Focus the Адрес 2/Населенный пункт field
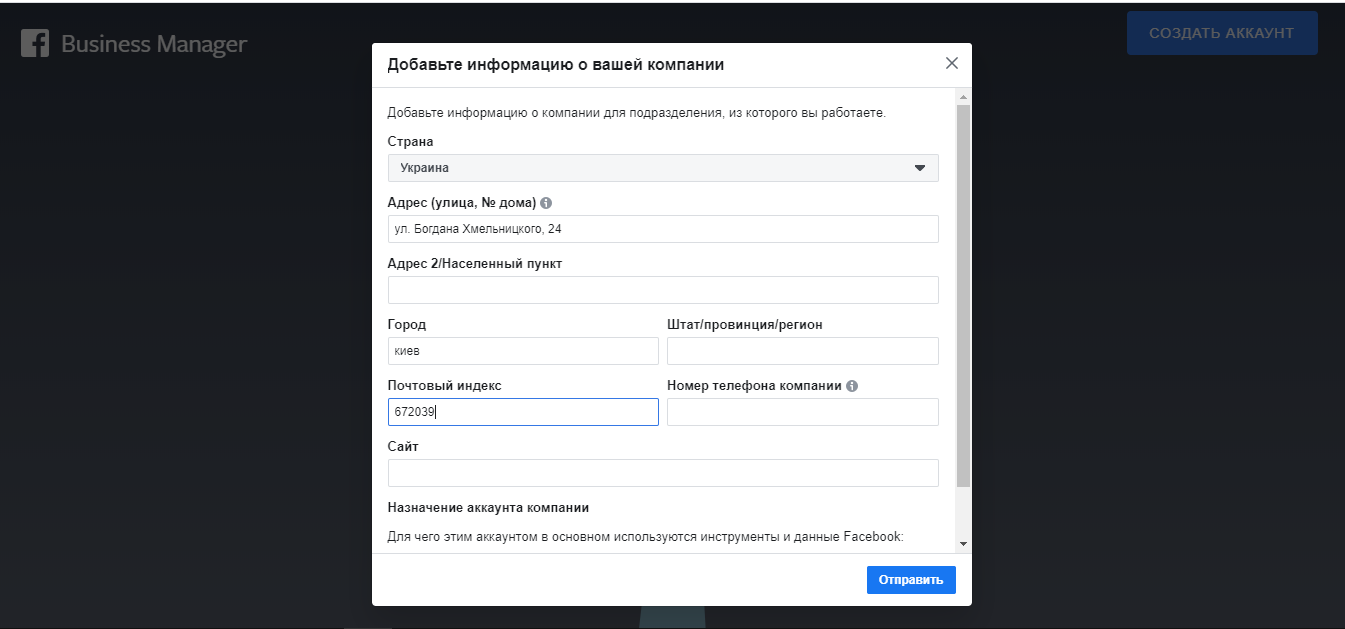Screen dimensions: 1345x629 662,290
